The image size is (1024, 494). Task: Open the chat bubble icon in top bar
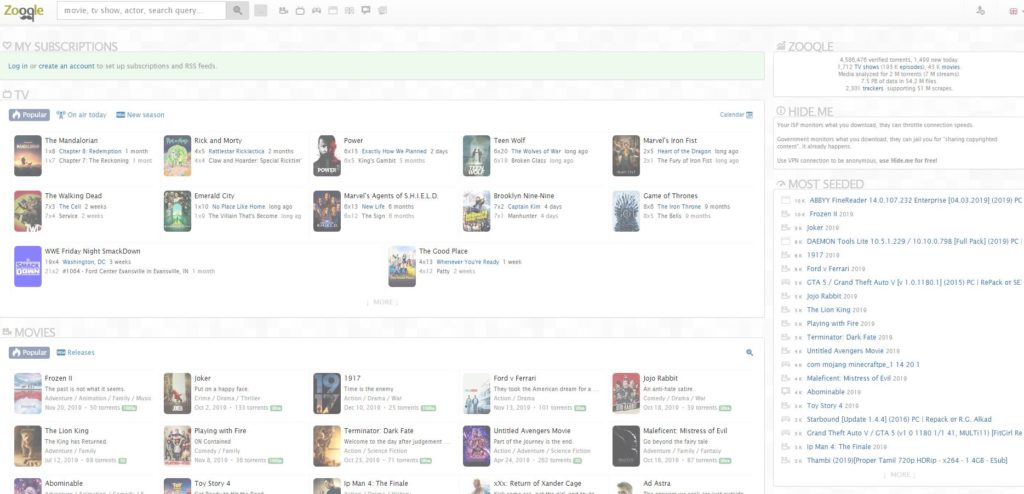[366, 10]
